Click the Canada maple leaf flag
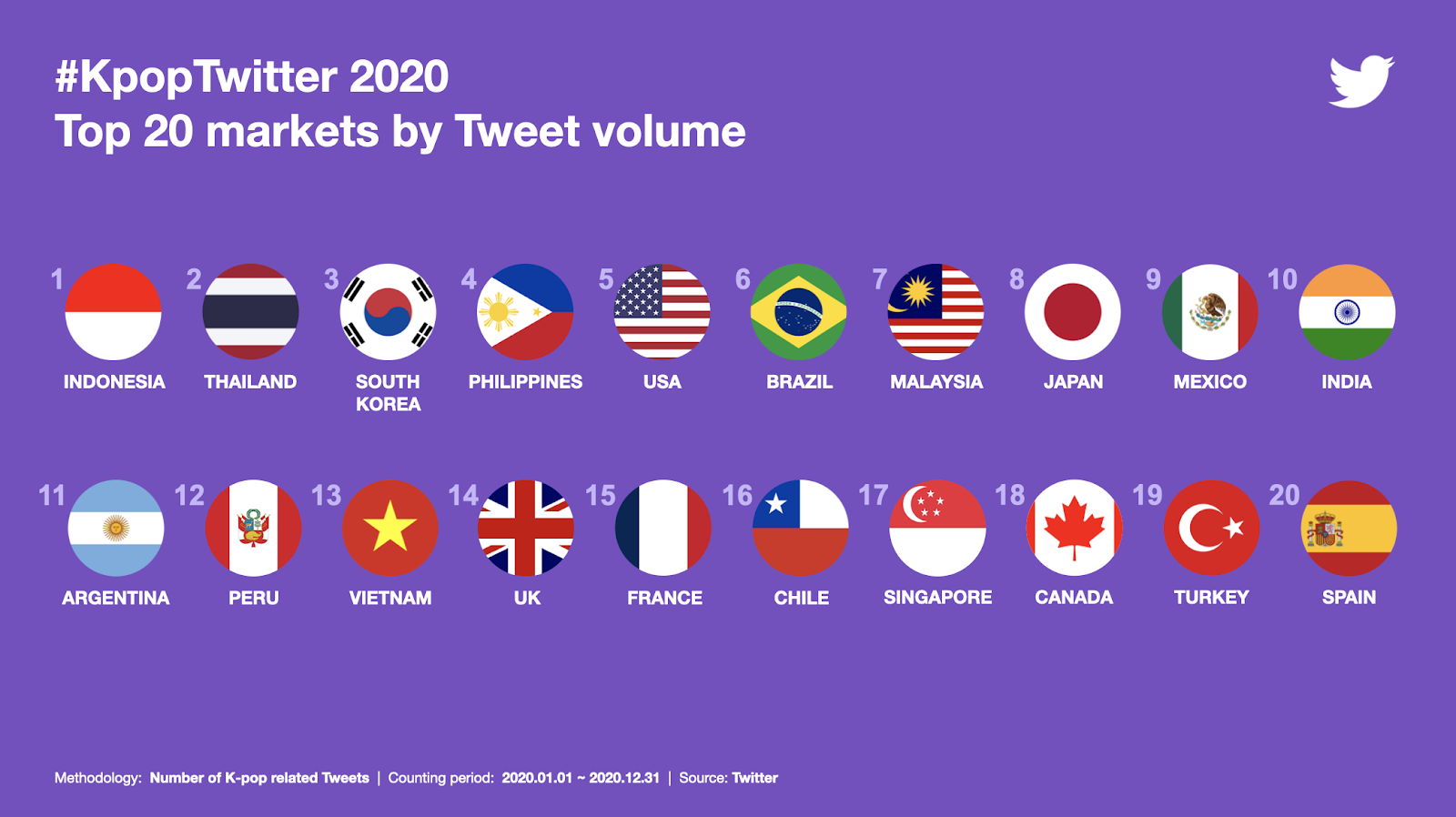Viewport: 1456px width, 817px height. point(1074,528)
